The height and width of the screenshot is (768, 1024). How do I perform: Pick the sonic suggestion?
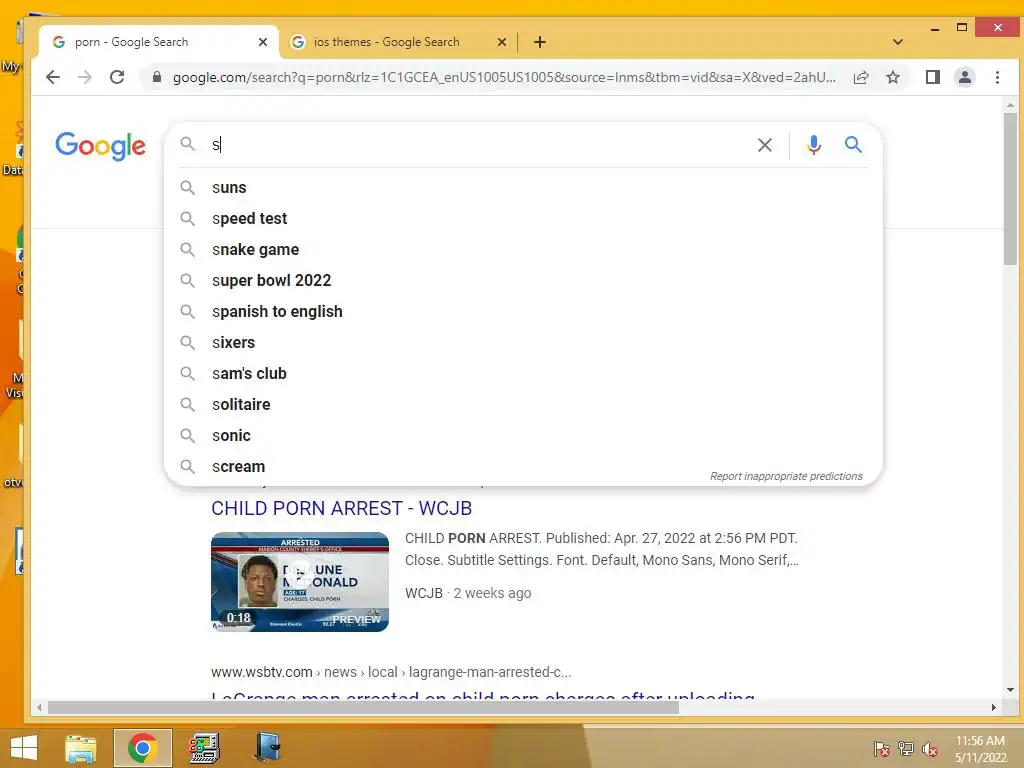pyautogui.click(x=524, y=436)
